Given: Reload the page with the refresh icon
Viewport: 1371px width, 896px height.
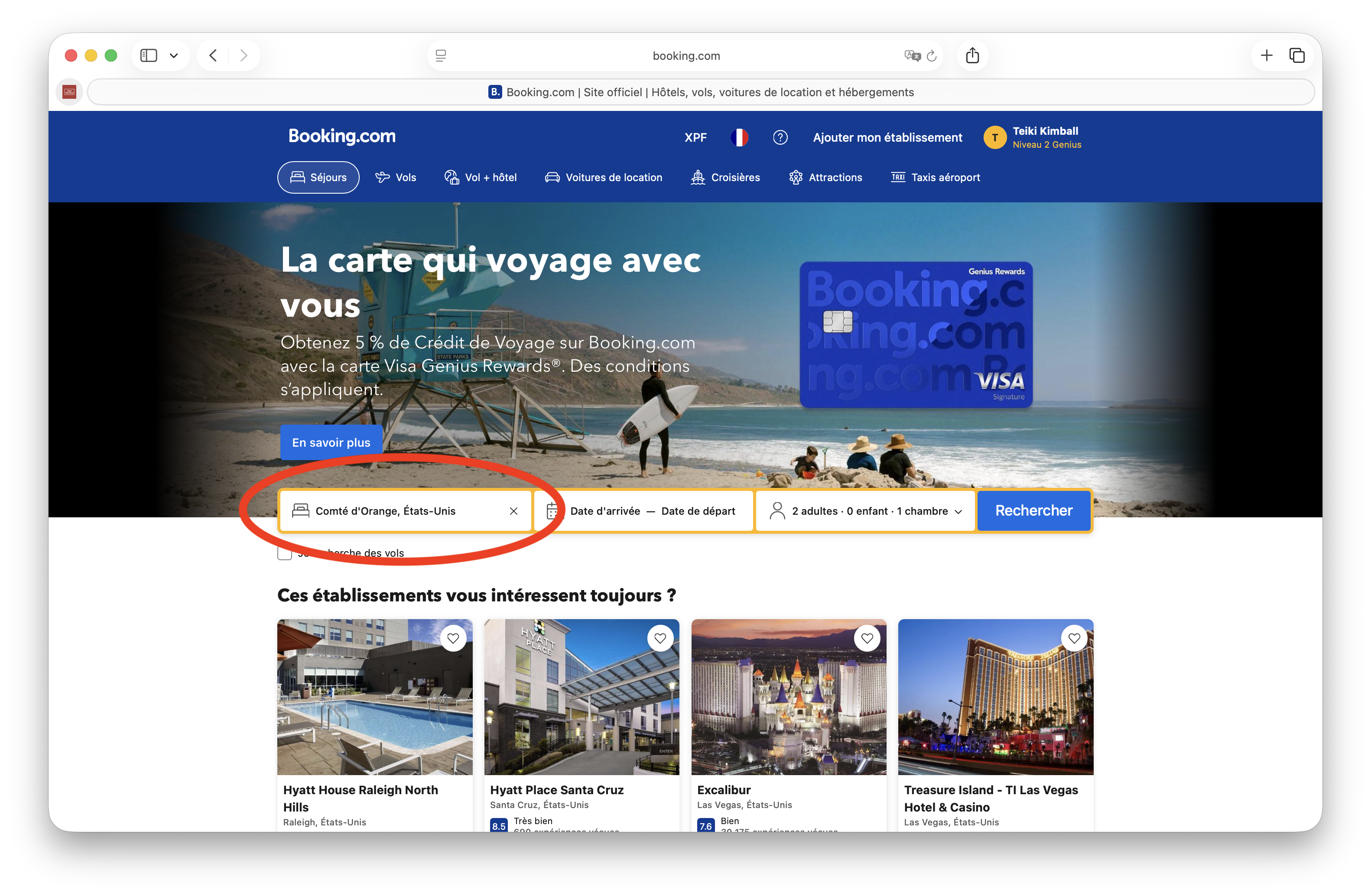Looking at the screenshot, I should coord(932,56).
